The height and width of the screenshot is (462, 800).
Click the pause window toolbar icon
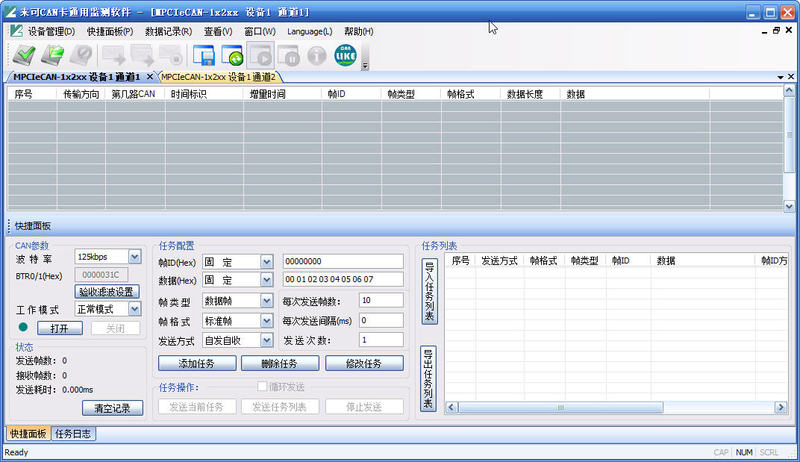point(289,55)
